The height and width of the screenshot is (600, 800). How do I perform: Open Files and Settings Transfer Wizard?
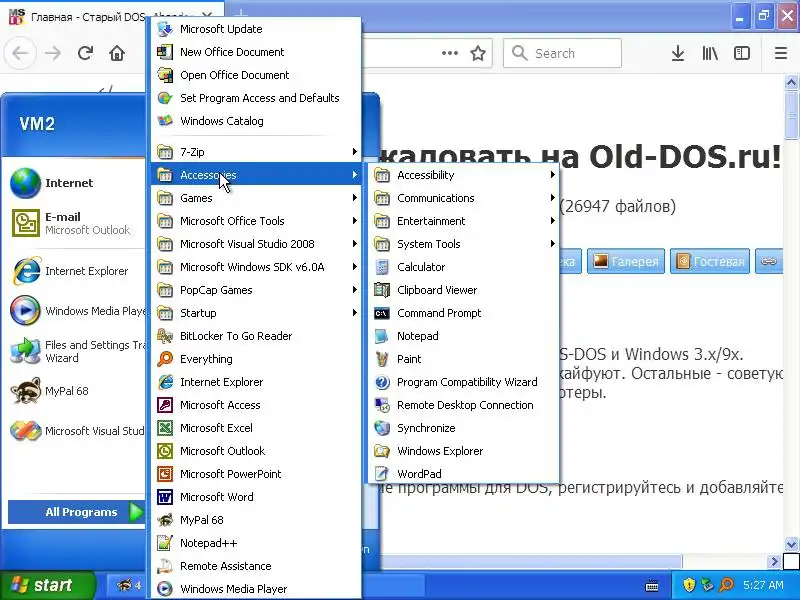(77, 351)
